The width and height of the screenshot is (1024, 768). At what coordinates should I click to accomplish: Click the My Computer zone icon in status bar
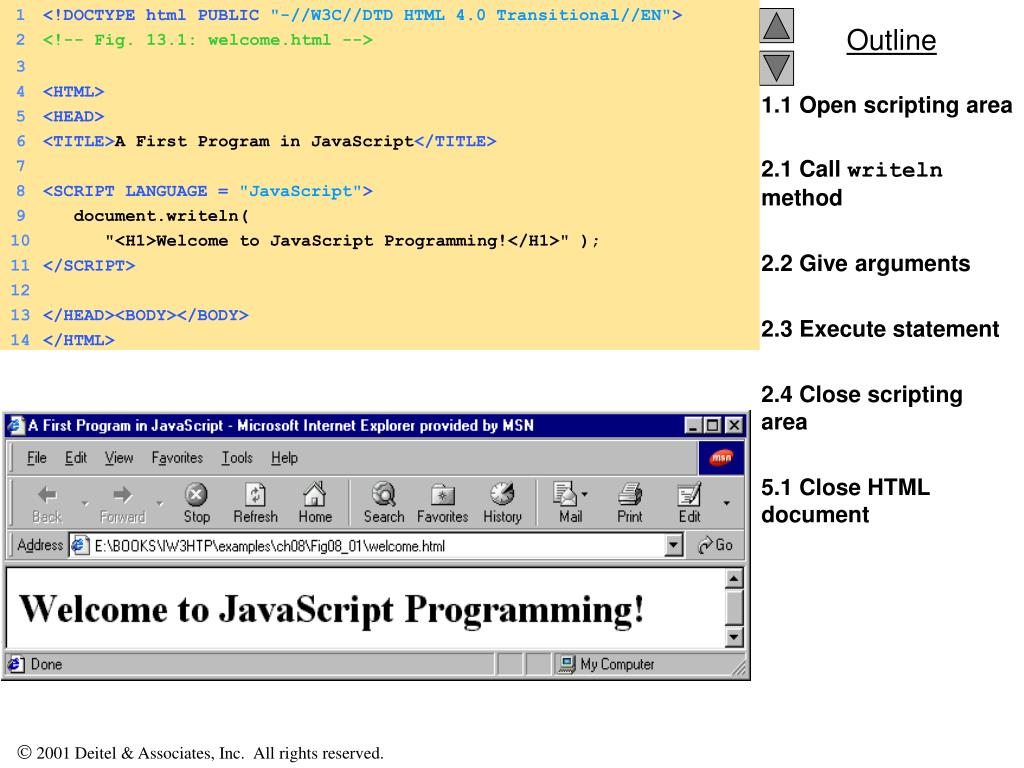click(x=567, y=664)
